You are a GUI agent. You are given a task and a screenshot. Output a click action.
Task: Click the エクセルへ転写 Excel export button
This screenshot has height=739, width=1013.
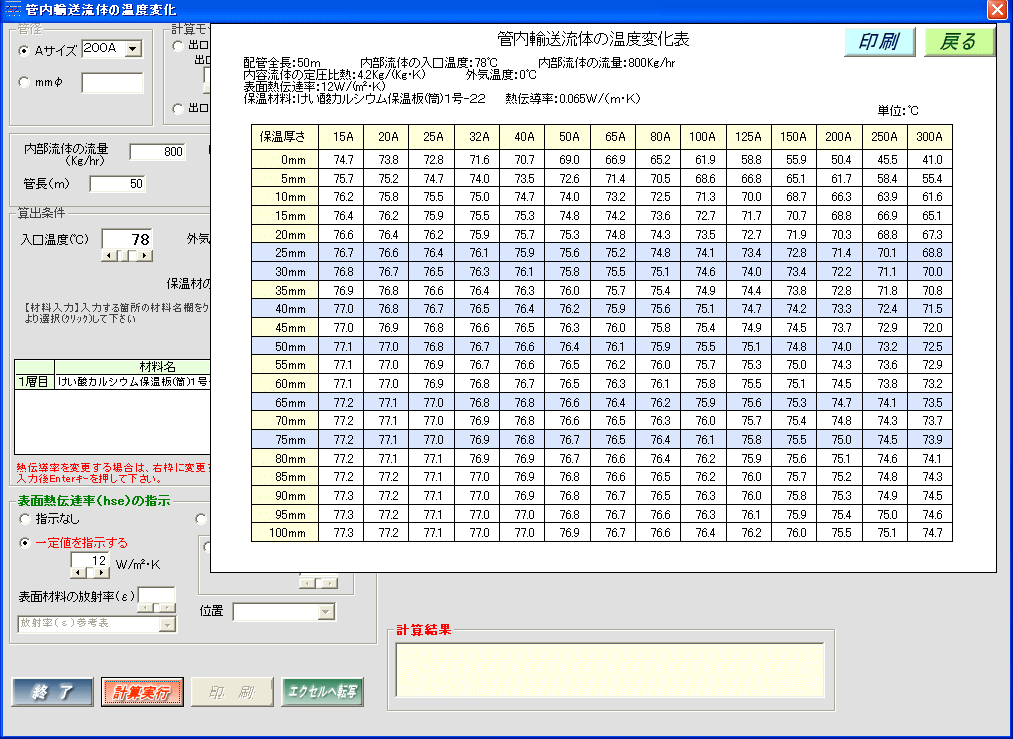point(322,692)
